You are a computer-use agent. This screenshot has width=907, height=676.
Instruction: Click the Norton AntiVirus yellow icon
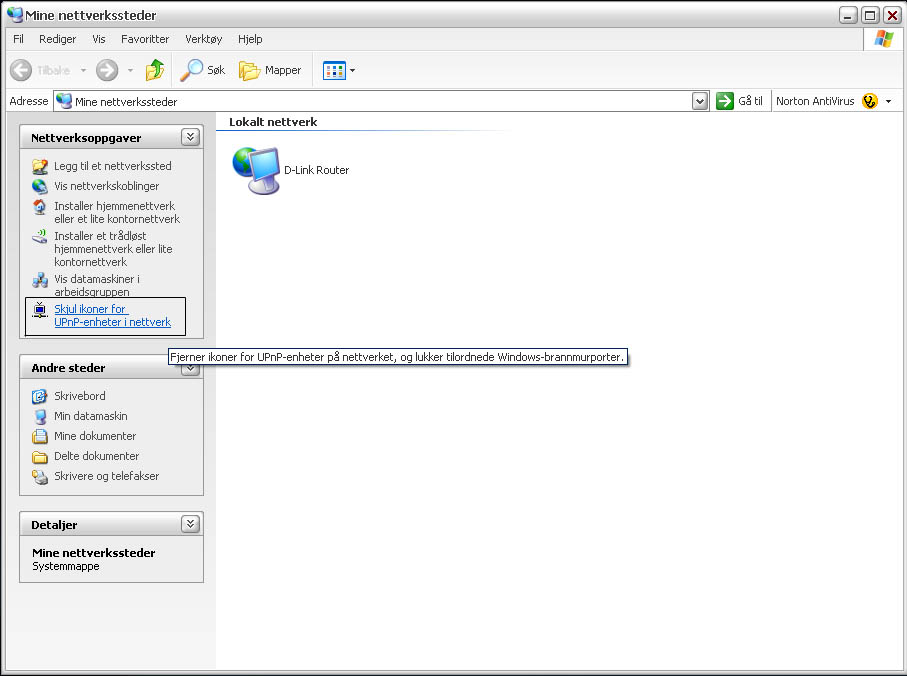870,101
